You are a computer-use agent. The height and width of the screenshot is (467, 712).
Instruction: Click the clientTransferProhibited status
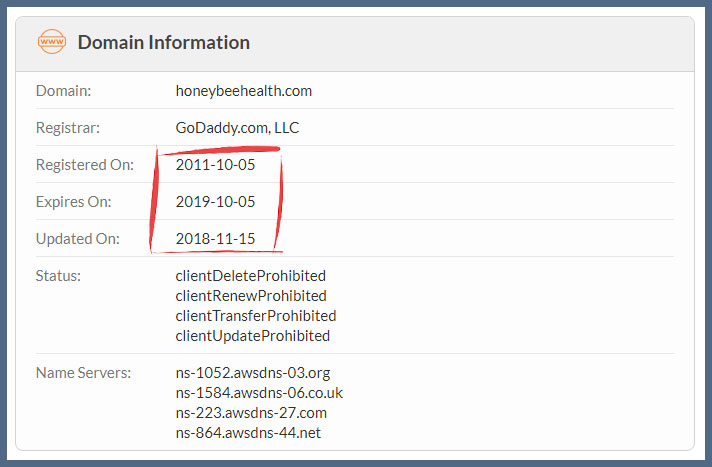pyautogui.click(x=255, y=316)
